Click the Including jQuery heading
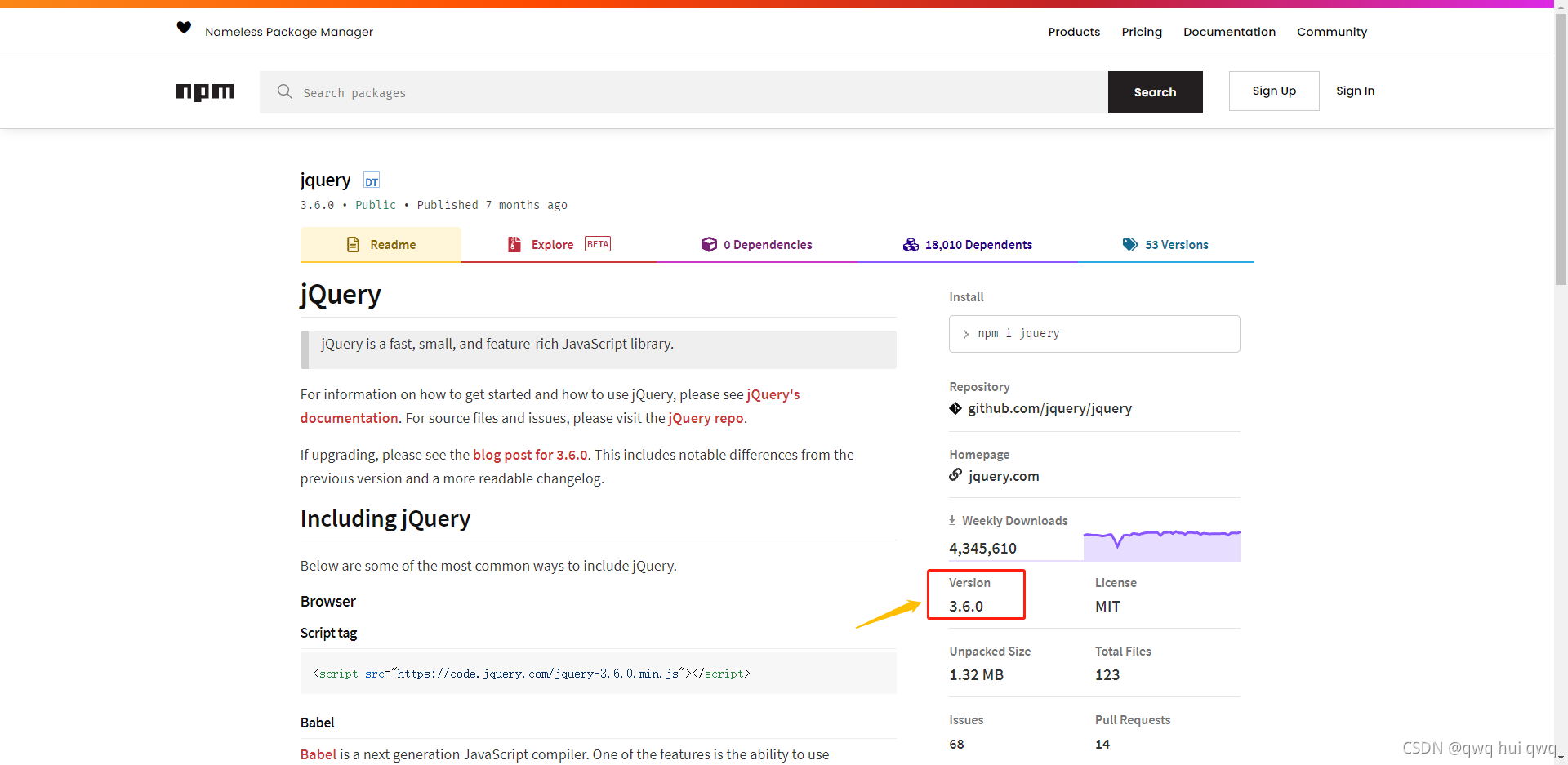This screenshot has height=765, width=1568. click(x=385, y=518)
